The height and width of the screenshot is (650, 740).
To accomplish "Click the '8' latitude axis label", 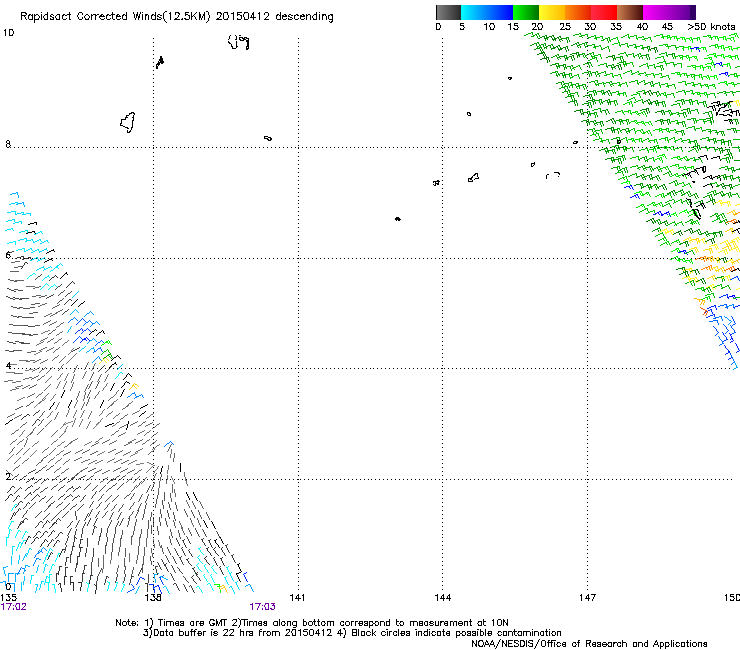I will point(8,144).
